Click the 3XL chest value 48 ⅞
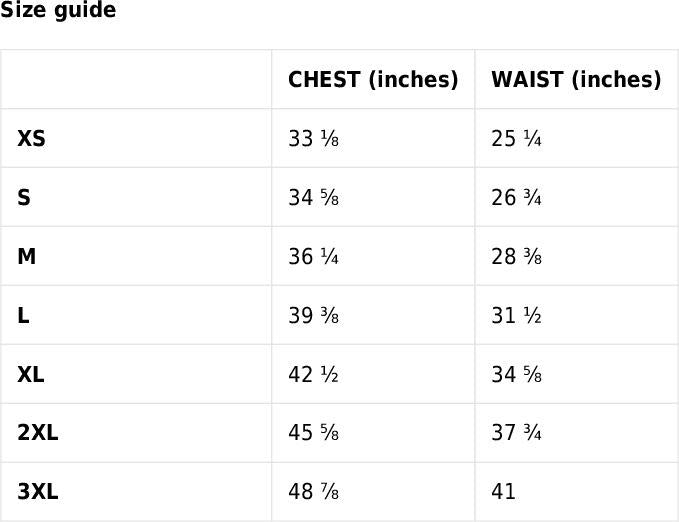This screenshot has width=679, height=522. pos(313,492)
